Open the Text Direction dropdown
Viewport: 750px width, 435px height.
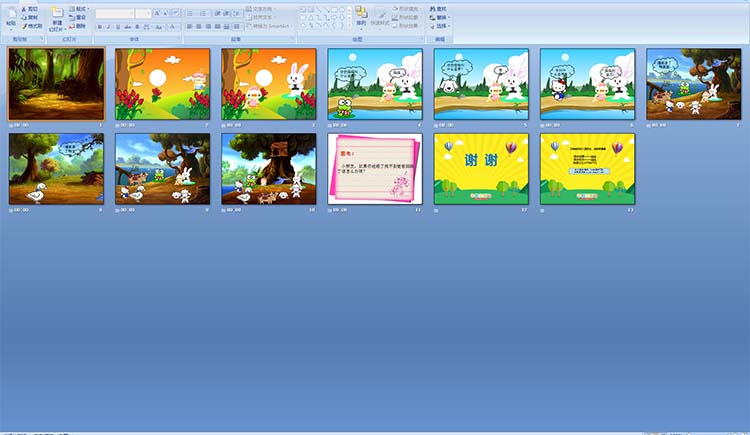point(261,9)
